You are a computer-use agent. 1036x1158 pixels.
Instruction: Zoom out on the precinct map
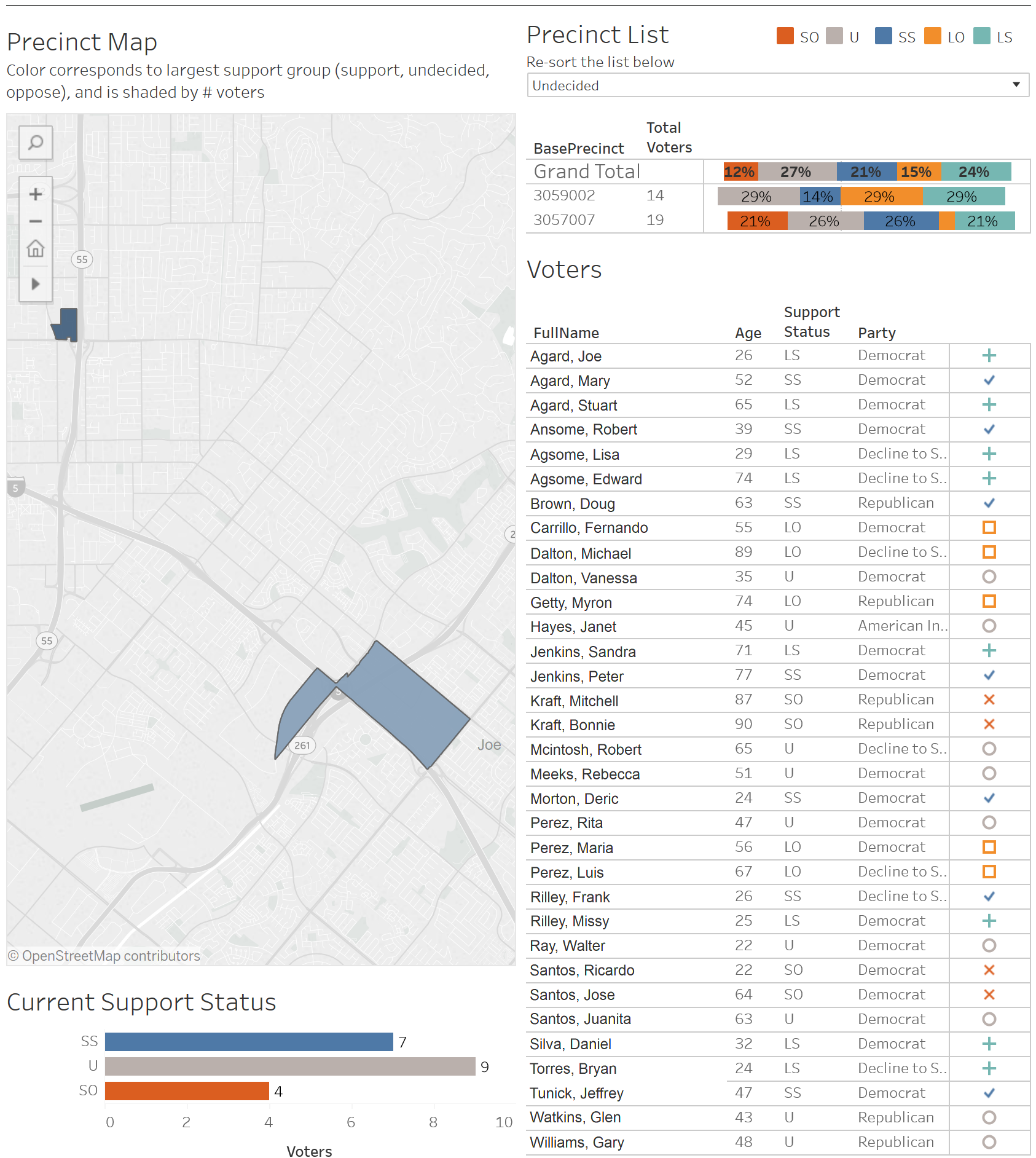pyautogui.click(x=35, y=221)
